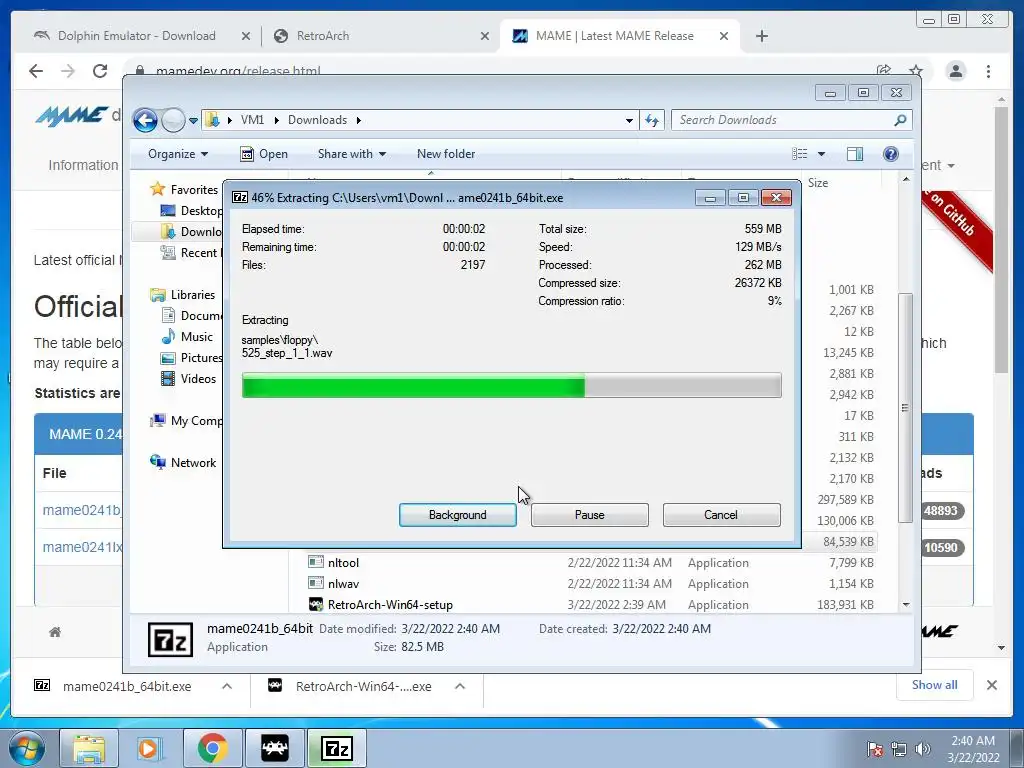The width and height of the screenshot is (1024, 768).
Task: Expand address bar history dropdown
Action: (x=629, y=120)
